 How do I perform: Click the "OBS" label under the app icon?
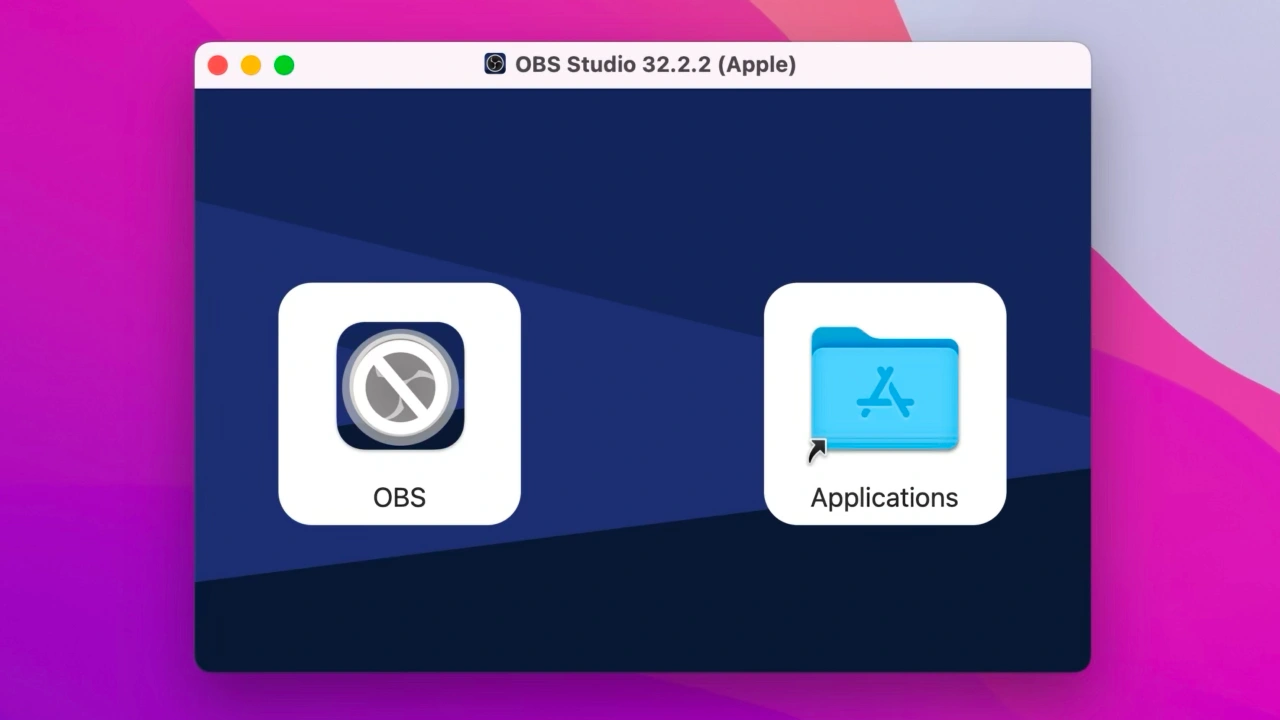pos(399,497)
